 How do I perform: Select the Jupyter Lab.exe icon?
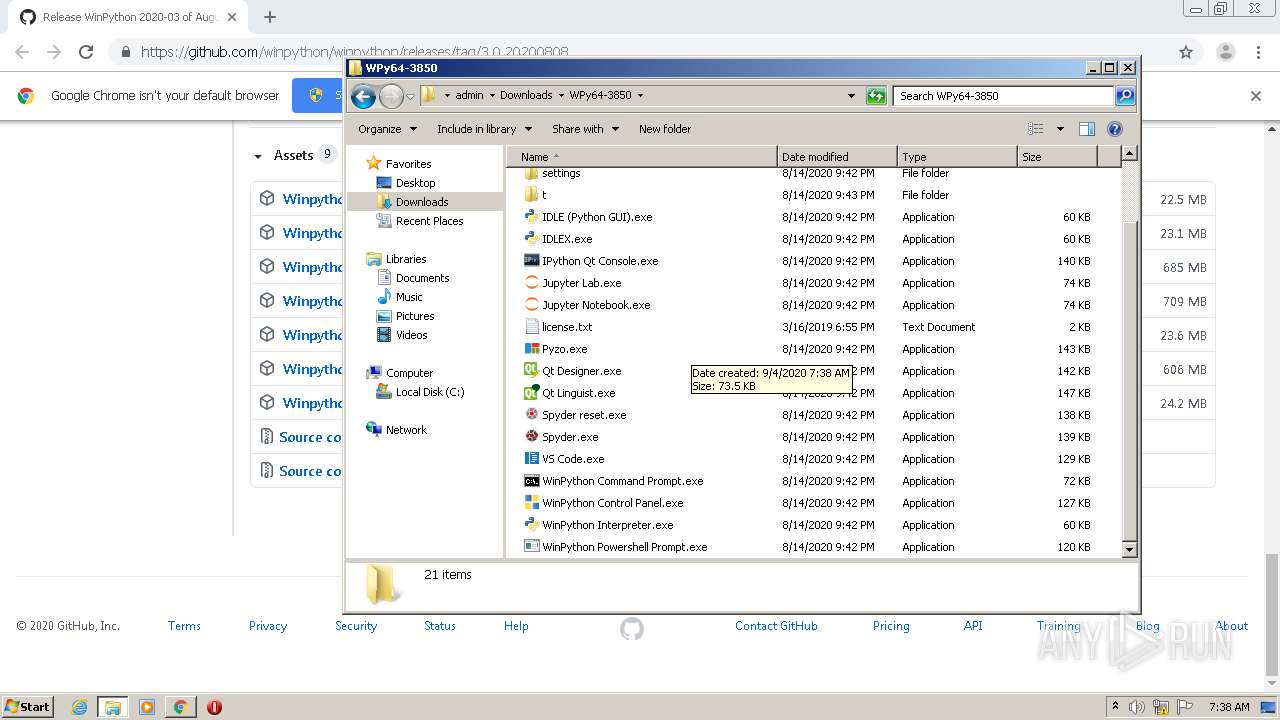click(532, 283)
